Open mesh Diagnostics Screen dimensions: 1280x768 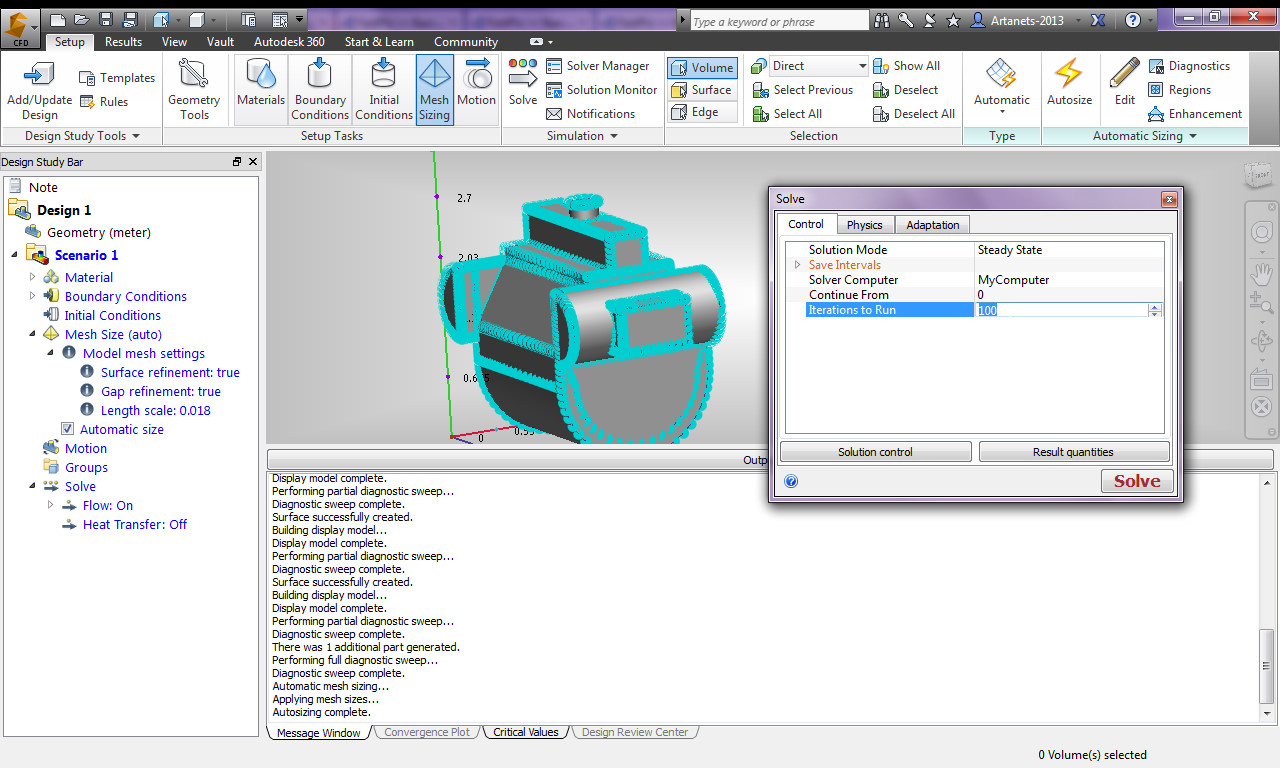(x=1189, y=66)
